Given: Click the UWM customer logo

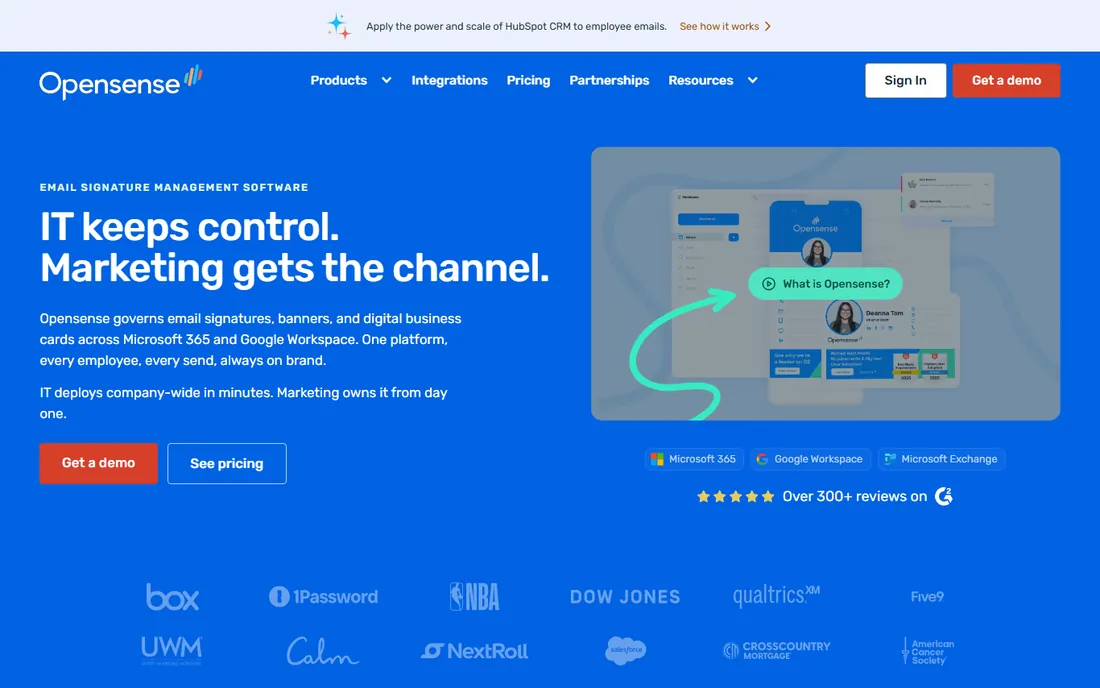Looking at the screenshot, I should [172, 651].
